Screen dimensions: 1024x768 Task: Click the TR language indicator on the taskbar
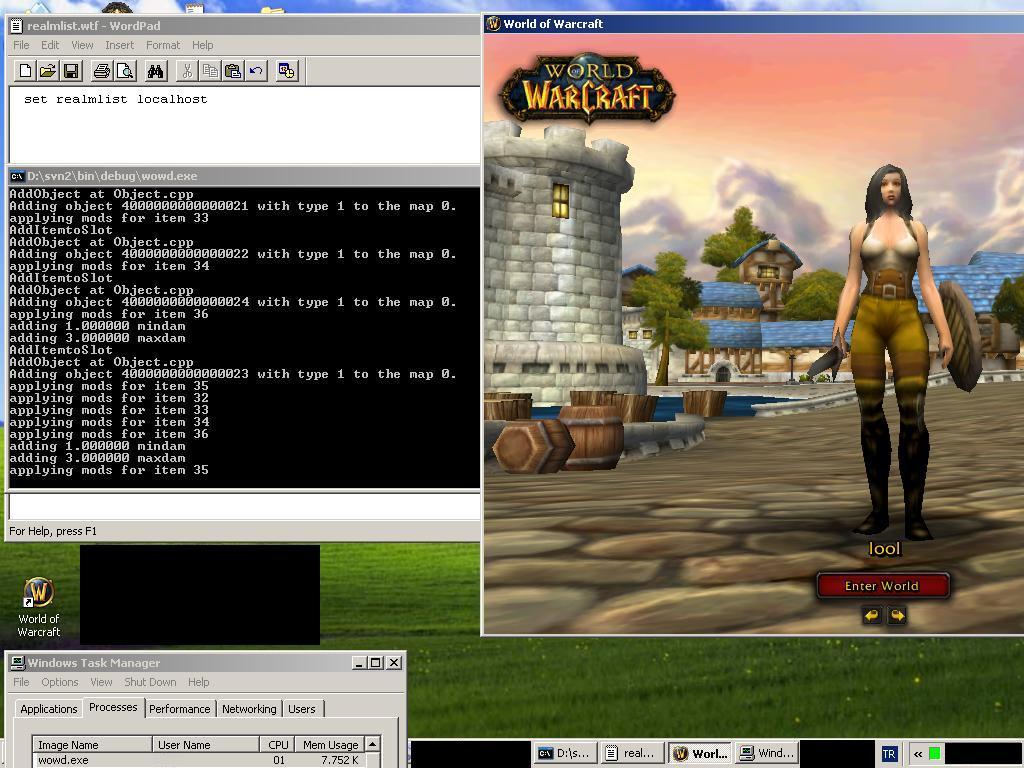889,754
